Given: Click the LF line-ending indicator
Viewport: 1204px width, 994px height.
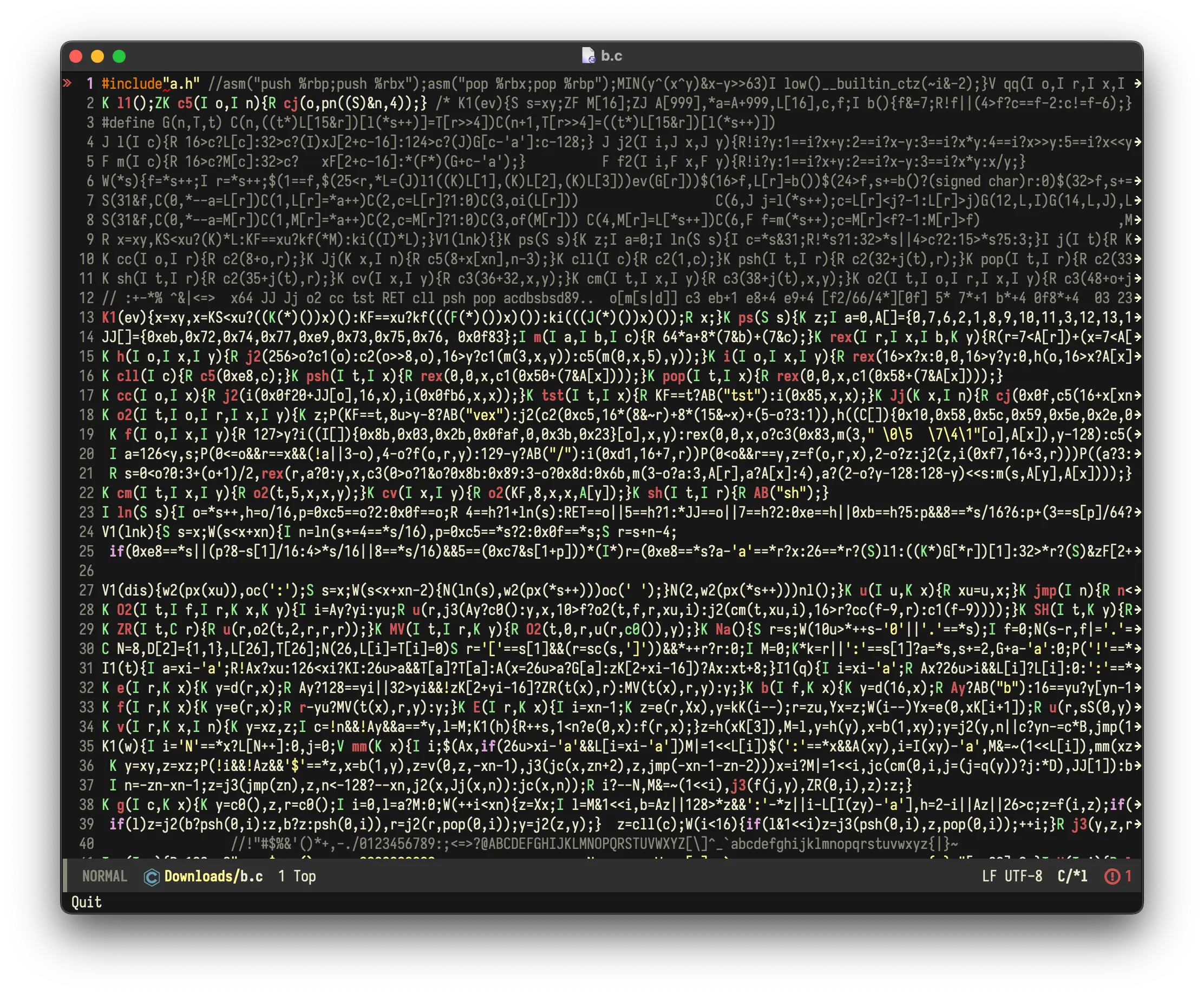Looking at the screenshot, I should pyautogui.click(x=989, y=876).
